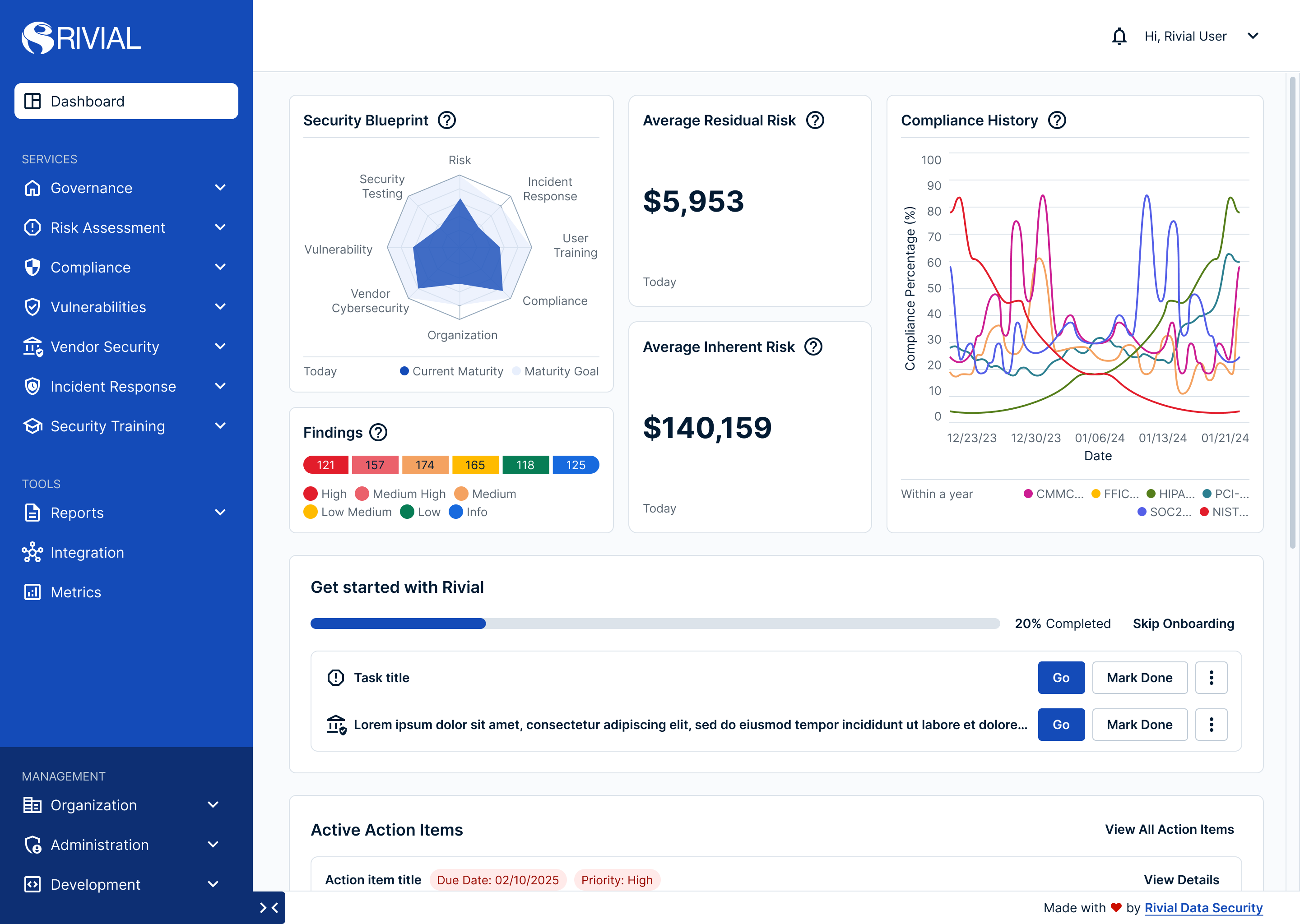The image size is (1300, 924).
Task: Click Skip Onboarding link
Action: click(x=1183, y=624)
